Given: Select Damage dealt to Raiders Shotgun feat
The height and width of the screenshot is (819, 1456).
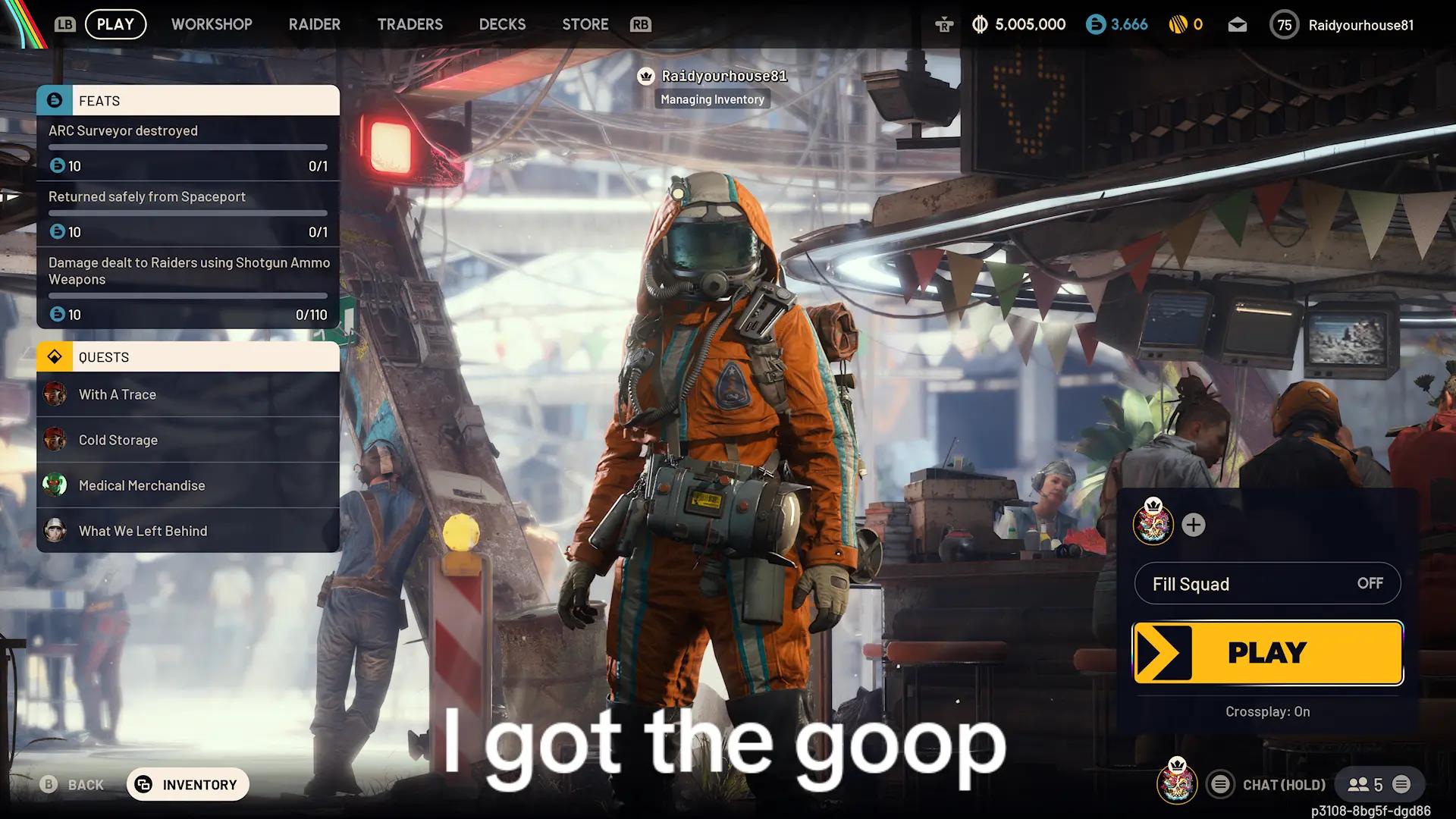Looking at the screenshot, I should [x=188, y=288].
